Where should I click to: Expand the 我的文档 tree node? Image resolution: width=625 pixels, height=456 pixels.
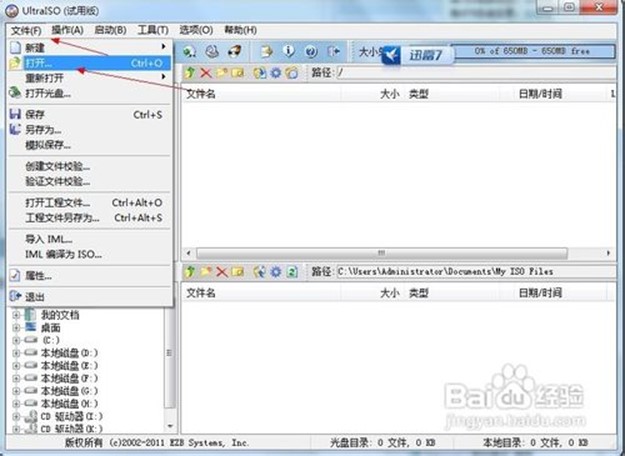pos(17,315)
